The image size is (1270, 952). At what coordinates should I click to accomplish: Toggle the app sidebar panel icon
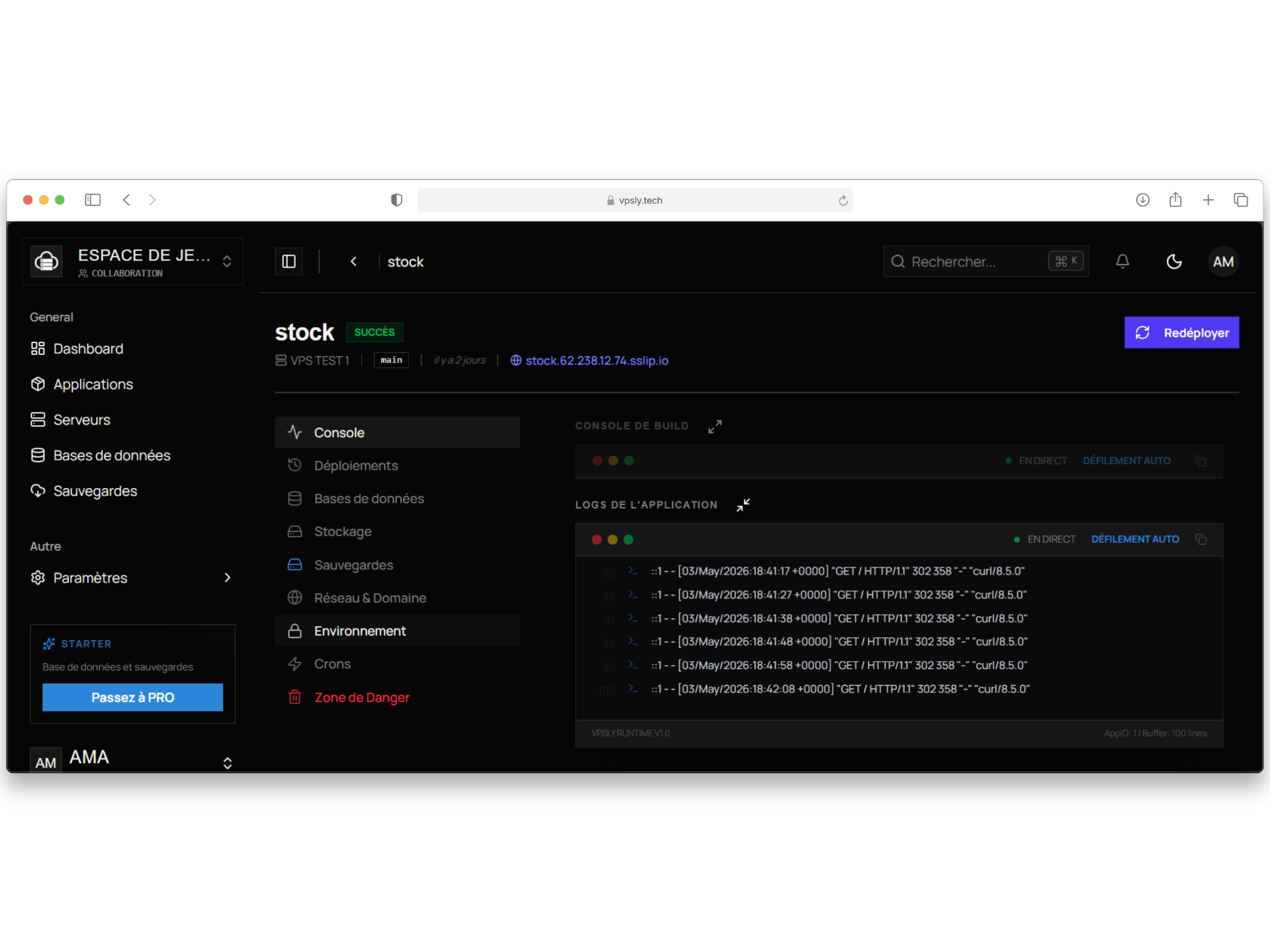[289, 261]
